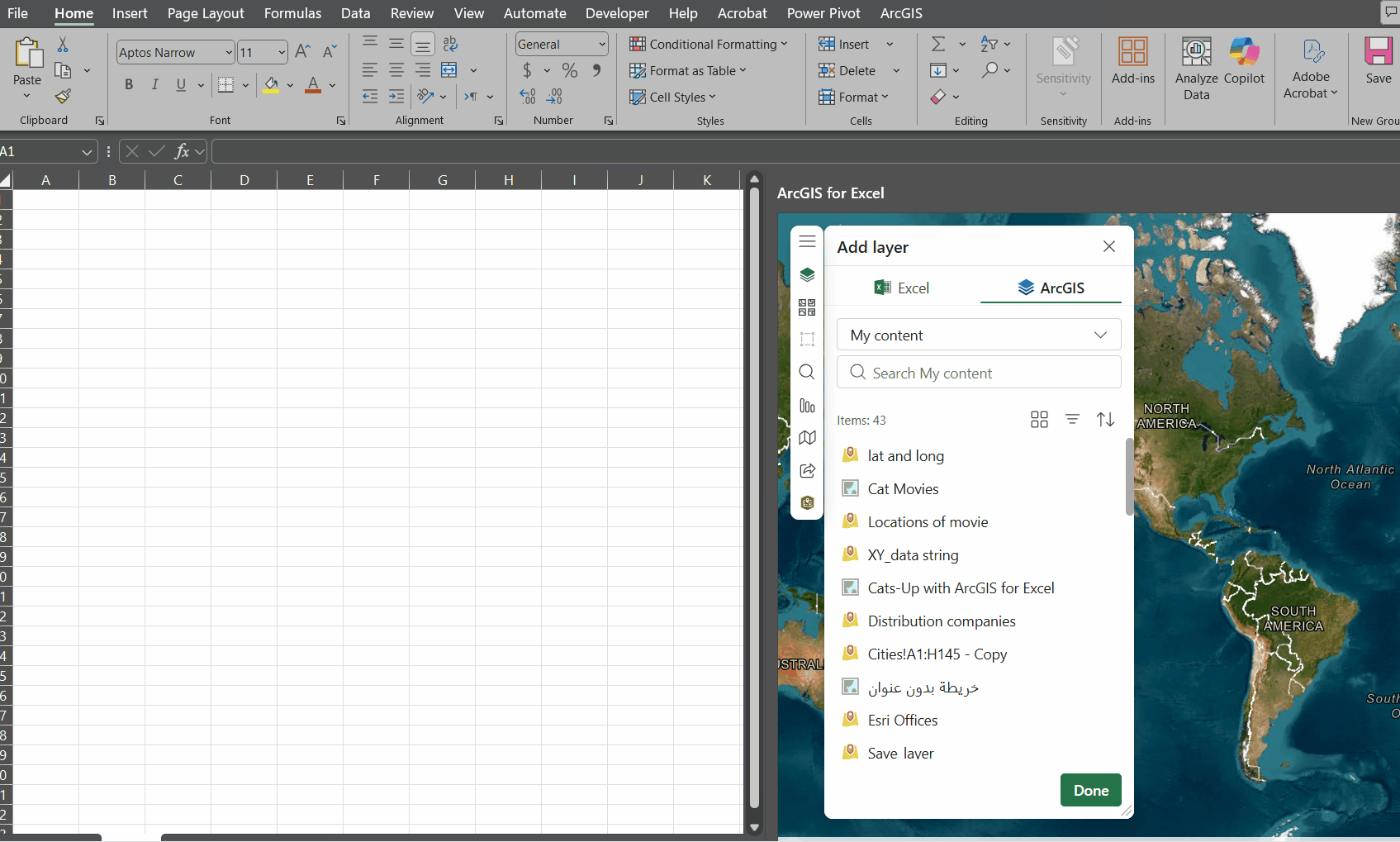Switch to the Excel tab in Add layer
Screen dimensions: 1400x842
point(902,288)
